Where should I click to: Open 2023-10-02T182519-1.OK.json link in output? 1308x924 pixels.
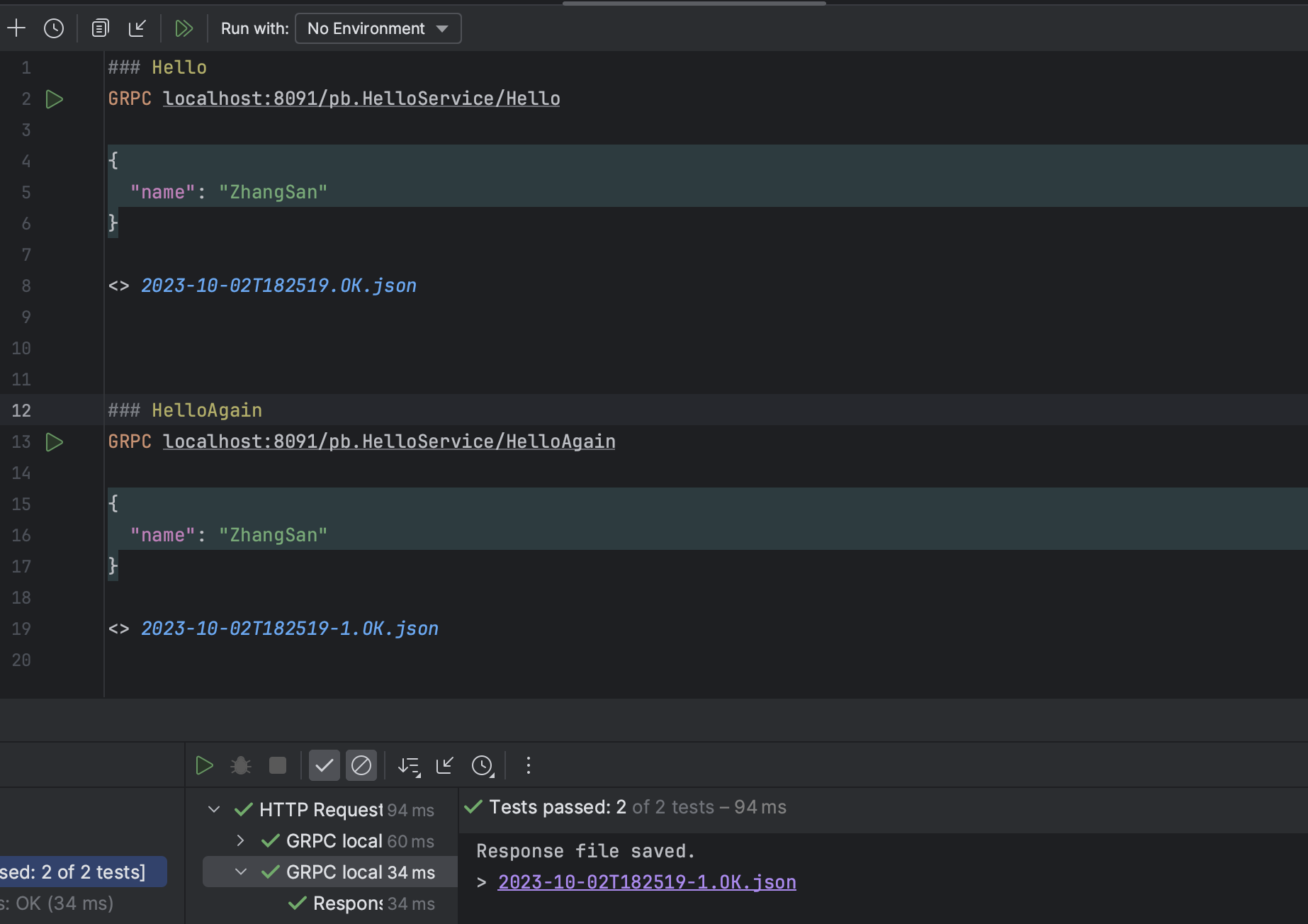point(646,882)
